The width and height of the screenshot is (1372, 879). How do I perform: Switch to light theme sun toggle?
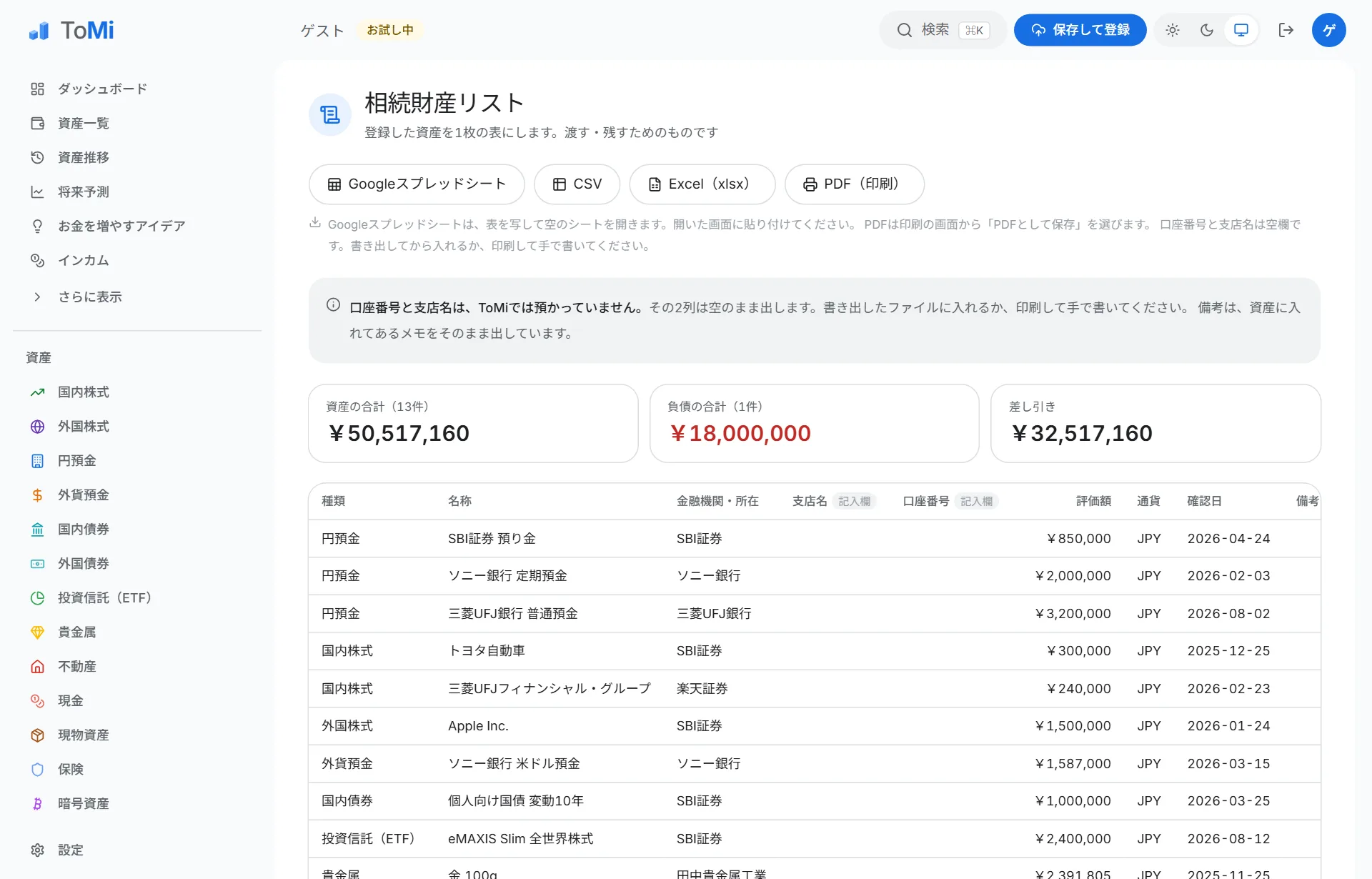1173,30
